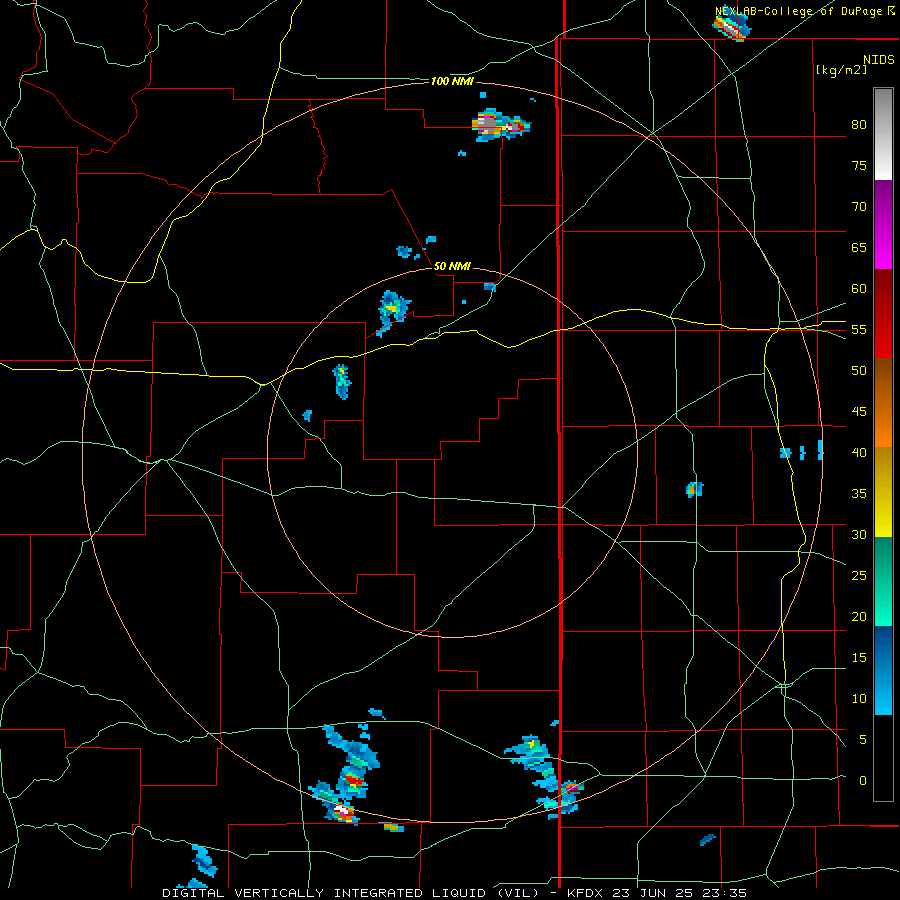Select the 40 value on the scale
This screenshot has height=900, width=900.
(x=859, y=452)
